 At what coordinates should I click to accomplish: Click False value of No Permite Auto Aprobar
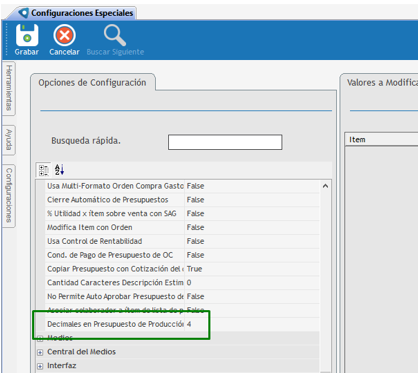click(x=195, y=296)
